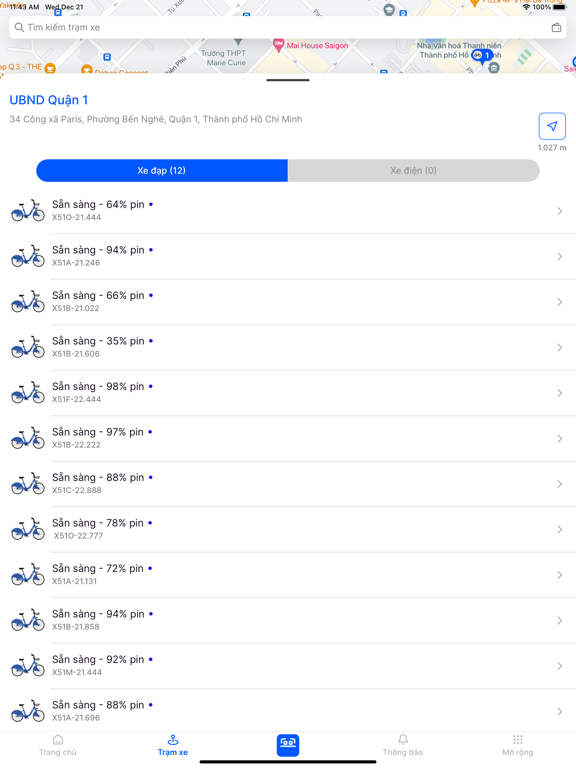Click bike icon for X51A-21.131

pos(28,575)
